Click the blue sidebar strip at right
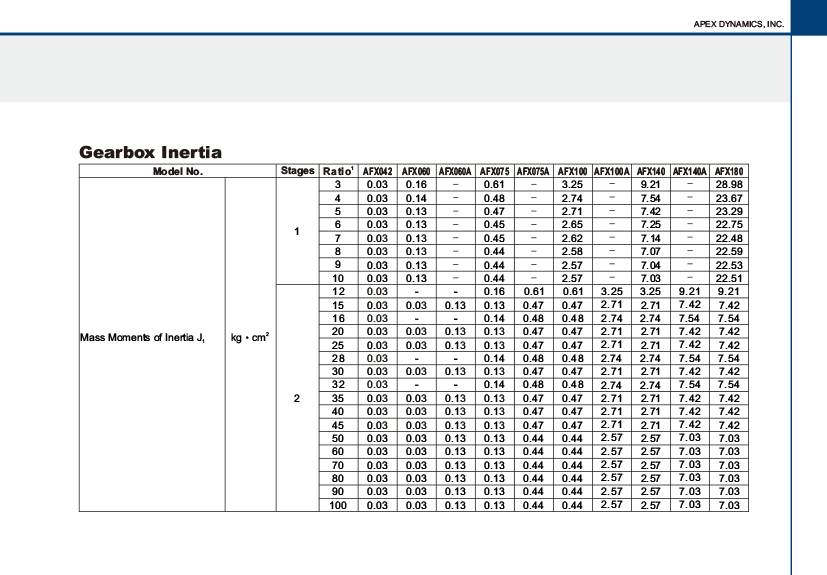Screen dimensions: 827x575 809,300
